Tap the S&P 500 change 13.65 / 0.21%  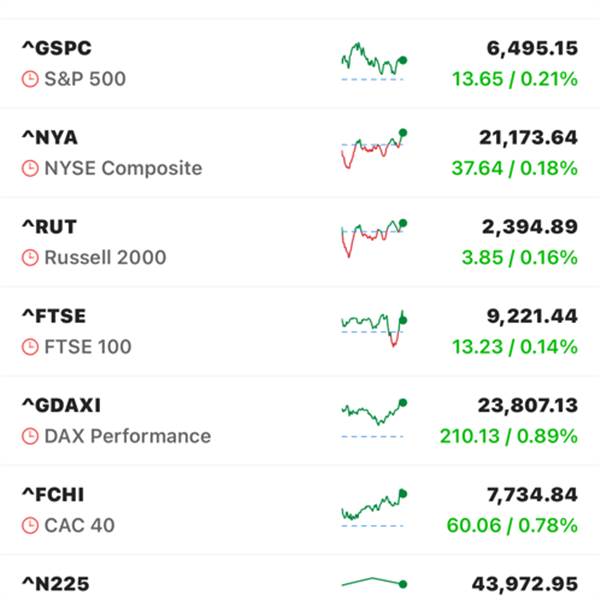[515, 79]
